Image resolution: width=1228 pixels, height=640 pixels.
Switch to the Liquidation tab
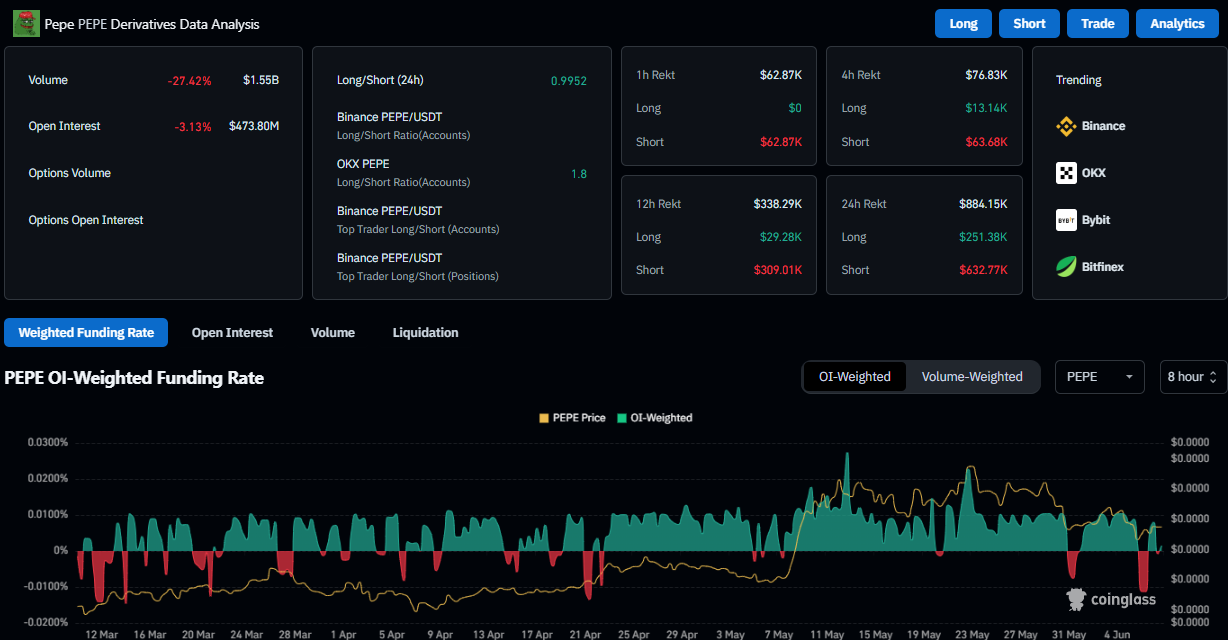coord(425,332)
